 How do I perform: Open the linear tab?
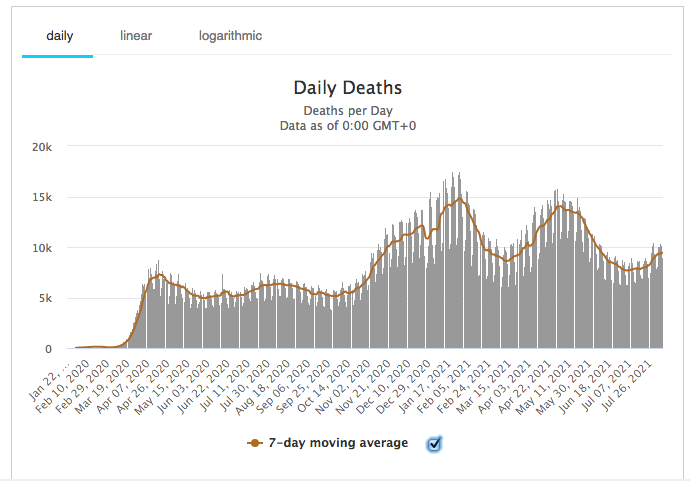coord(136,36)
